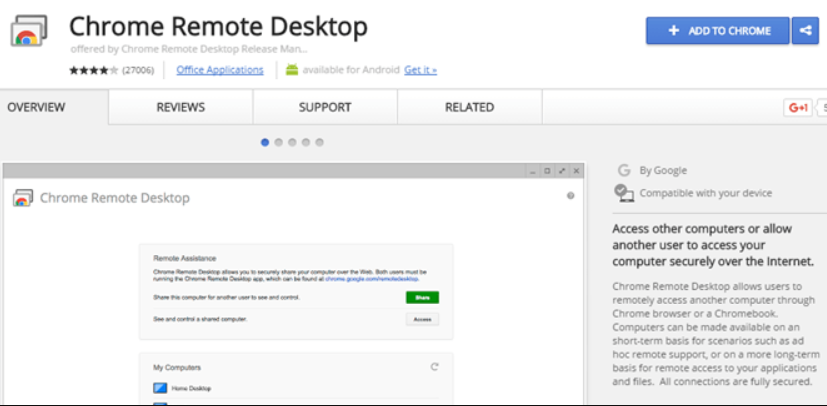Click the Google G icon beside By Google
Image resolution: width=827 pixels, height=406 pixels.
(624, 170)
